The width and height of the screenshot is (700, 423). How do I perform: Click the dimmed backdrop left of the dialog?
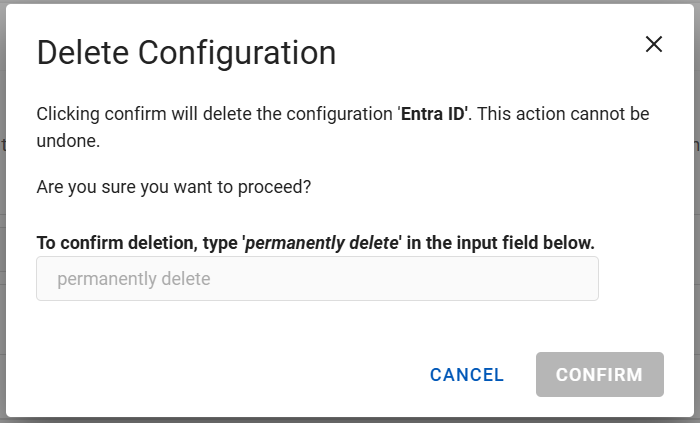3,200
